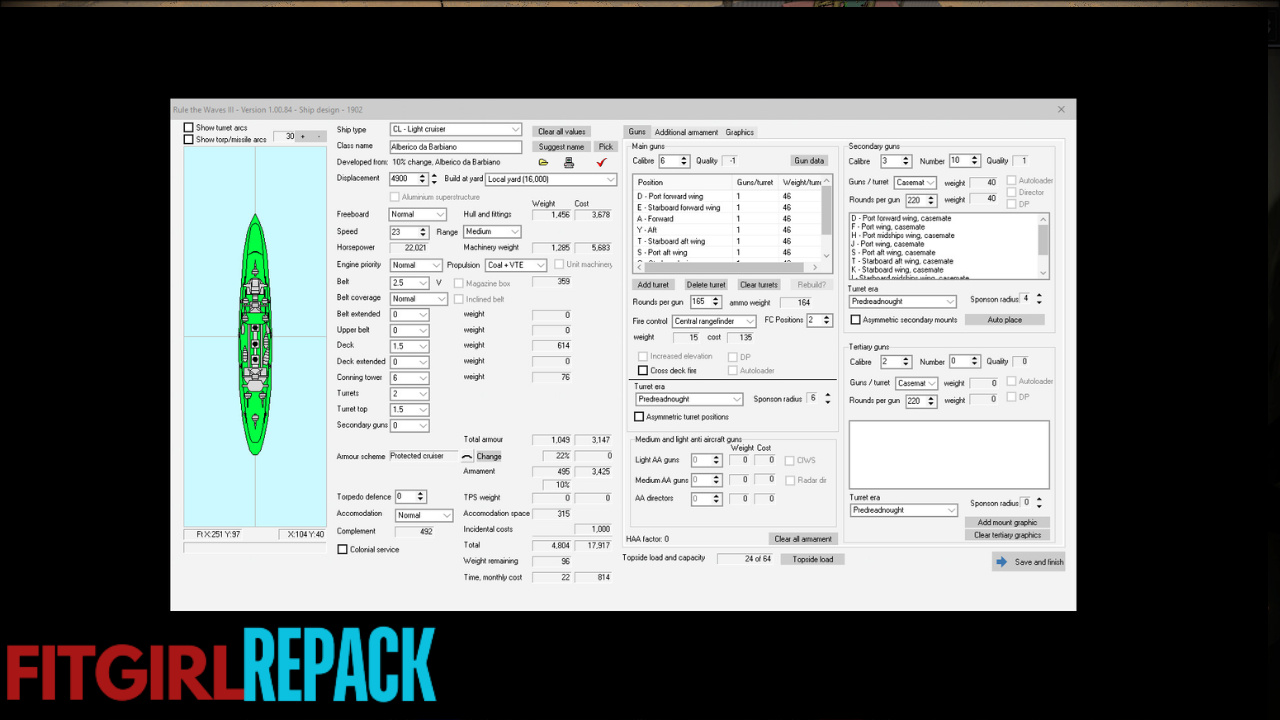Click the armour scheme icon beside Change
The width and height of the screenshot is (1280, 720).
(466, 456)
